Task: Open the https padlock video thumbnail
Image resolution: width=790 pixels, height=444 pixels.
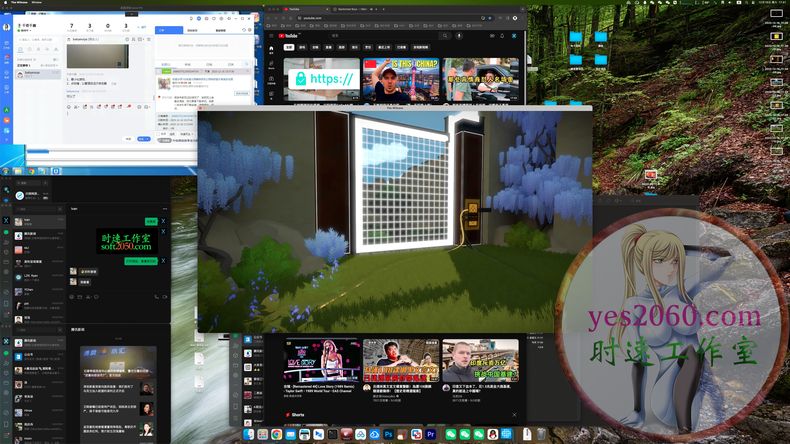Action: pyautogui.click(x=318, y=79)
